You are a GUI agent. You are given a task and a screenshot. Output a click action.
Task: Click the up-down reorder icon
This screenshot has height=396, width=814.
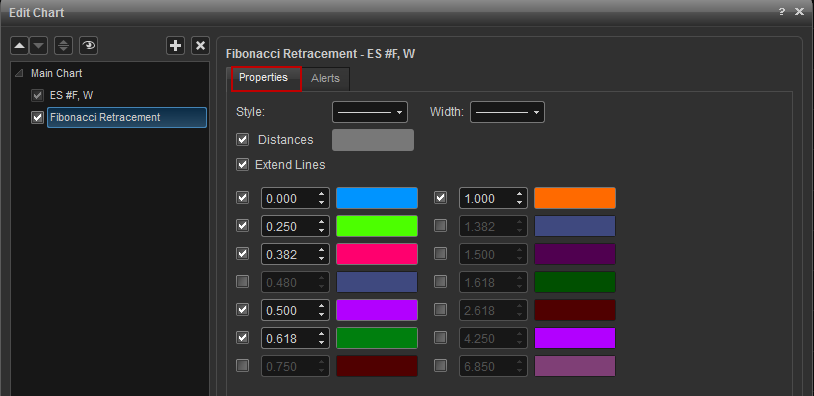[63, 46]
